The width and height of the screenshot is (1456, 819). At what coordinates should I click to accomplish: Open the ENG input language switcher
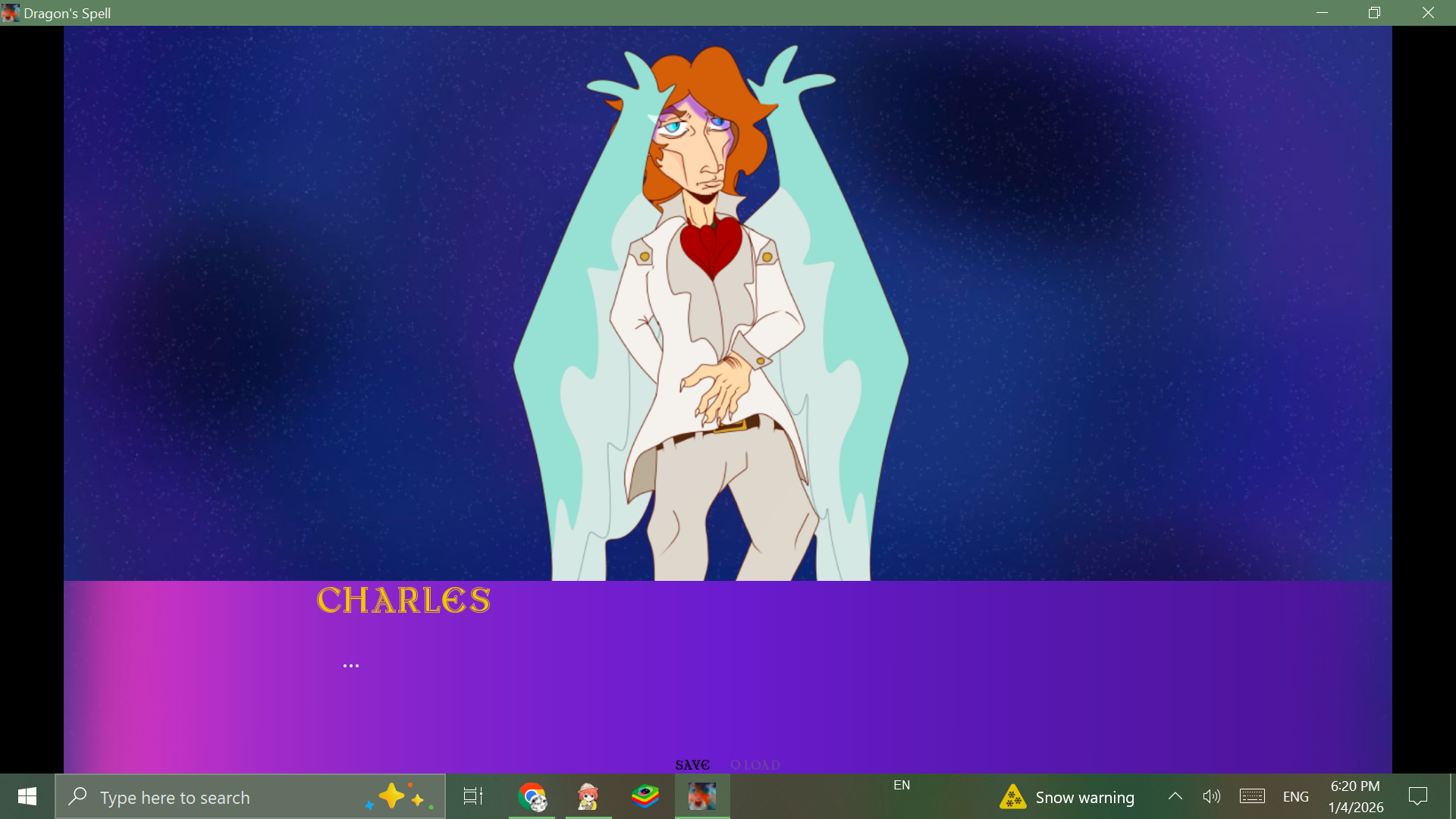point(1295,797)
